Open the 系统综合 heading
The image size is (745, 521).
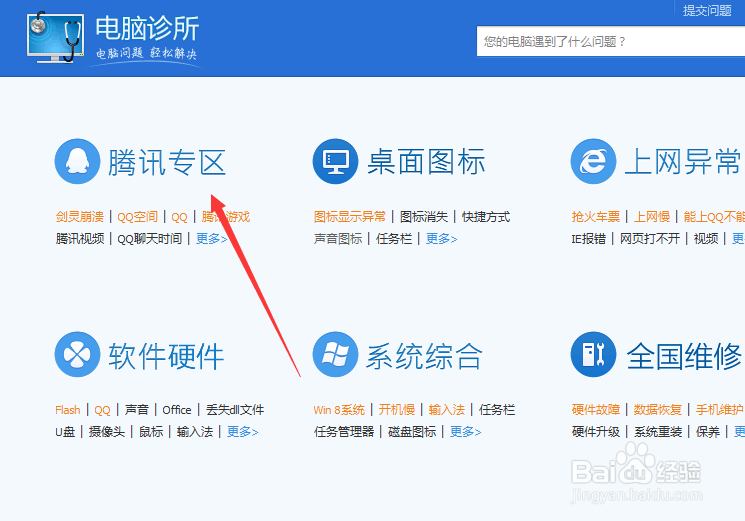click(424, 356)
